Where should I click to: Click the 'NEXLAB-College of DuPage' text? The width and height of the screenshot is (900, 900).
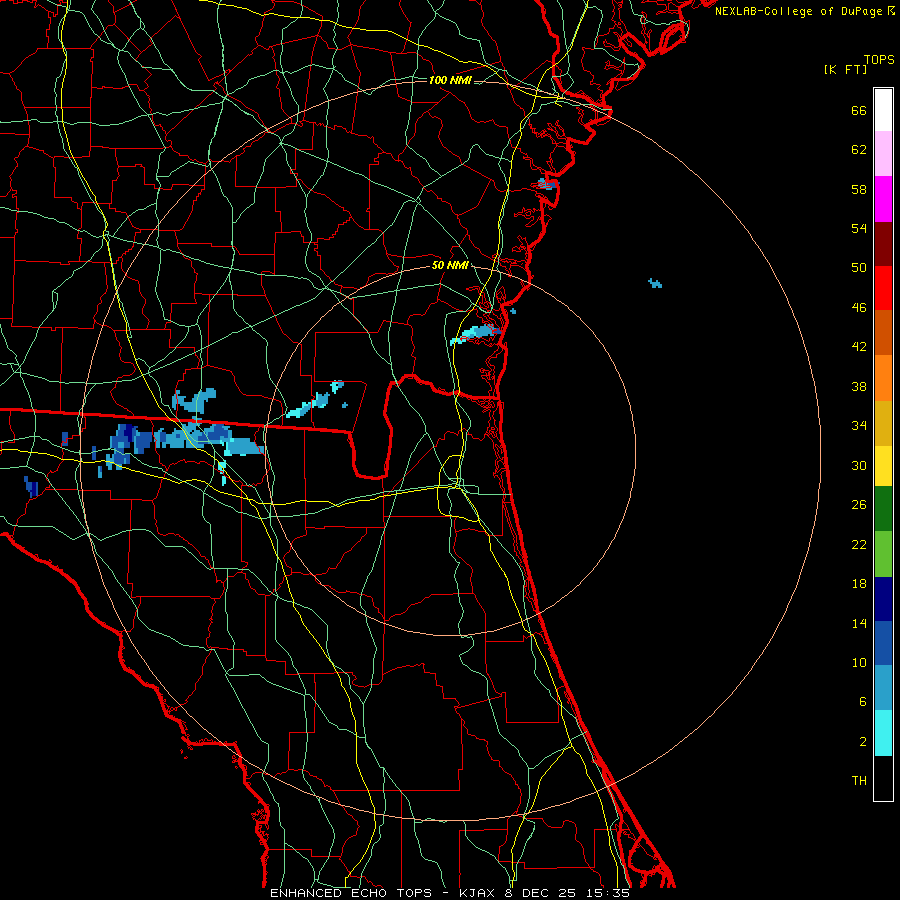click(x=798, y=11)
